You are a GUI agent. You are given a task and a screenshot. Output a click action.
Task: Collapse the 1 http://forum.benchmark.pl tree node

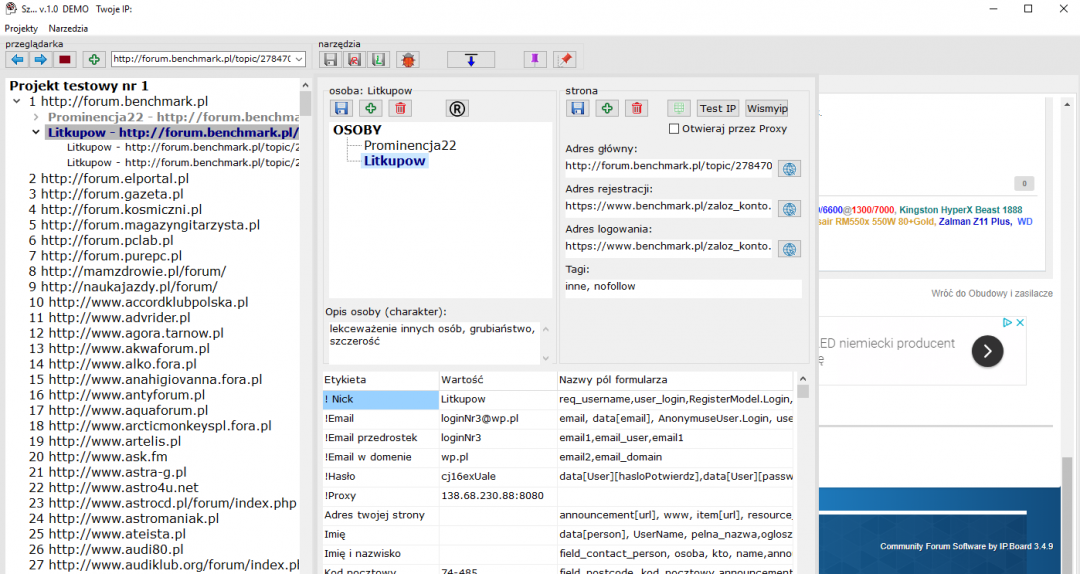[x=17, y=101]
